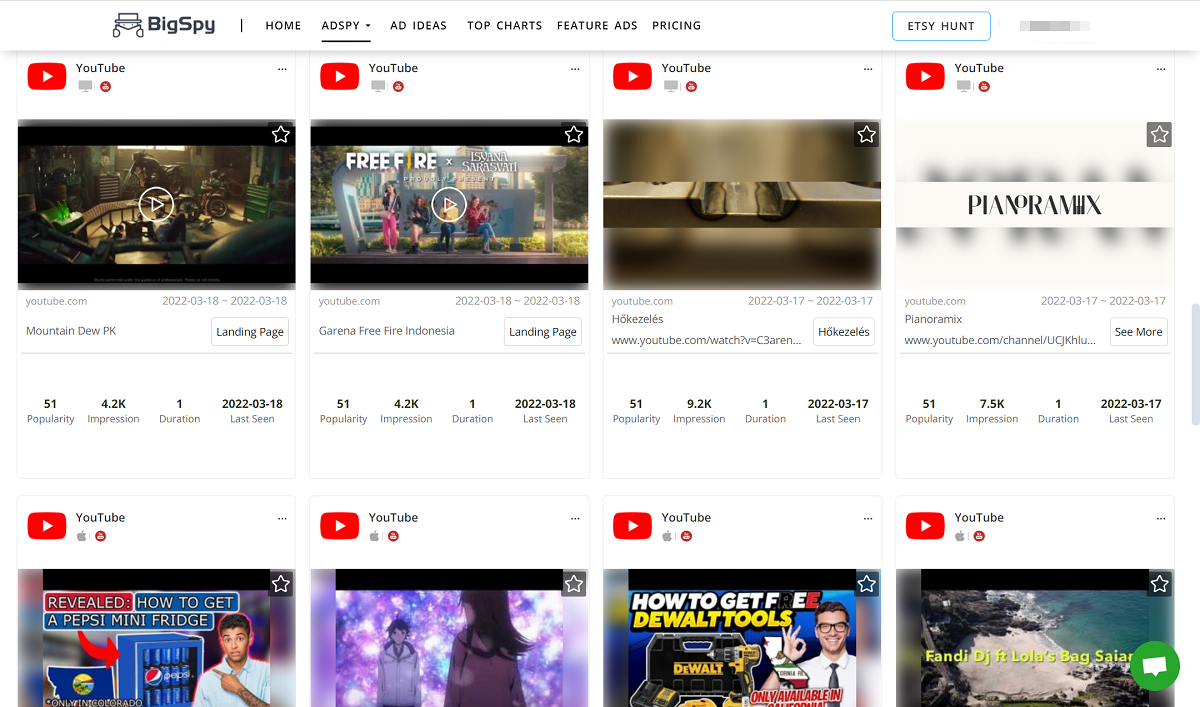Click 7.5K impression value on Pianoramix

pyautogui.click(x=992, y=404)
